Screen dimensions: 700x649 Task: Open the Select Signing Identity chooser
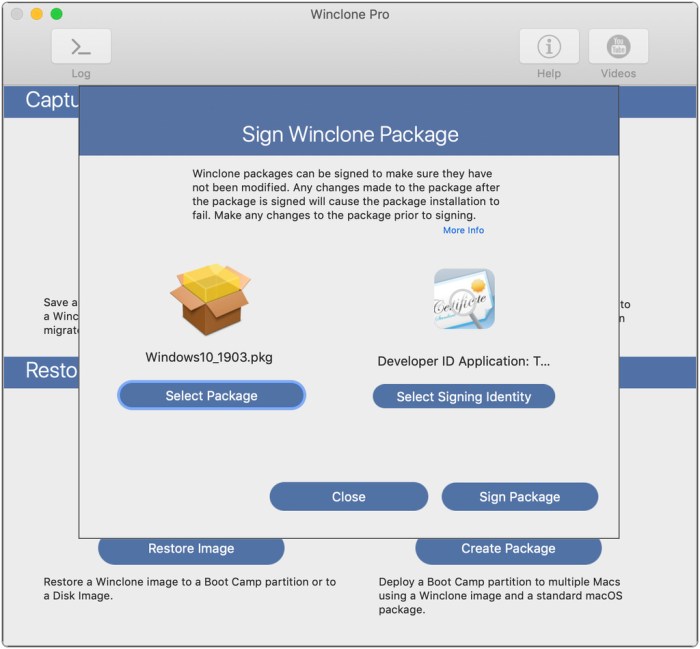[464, 396]
